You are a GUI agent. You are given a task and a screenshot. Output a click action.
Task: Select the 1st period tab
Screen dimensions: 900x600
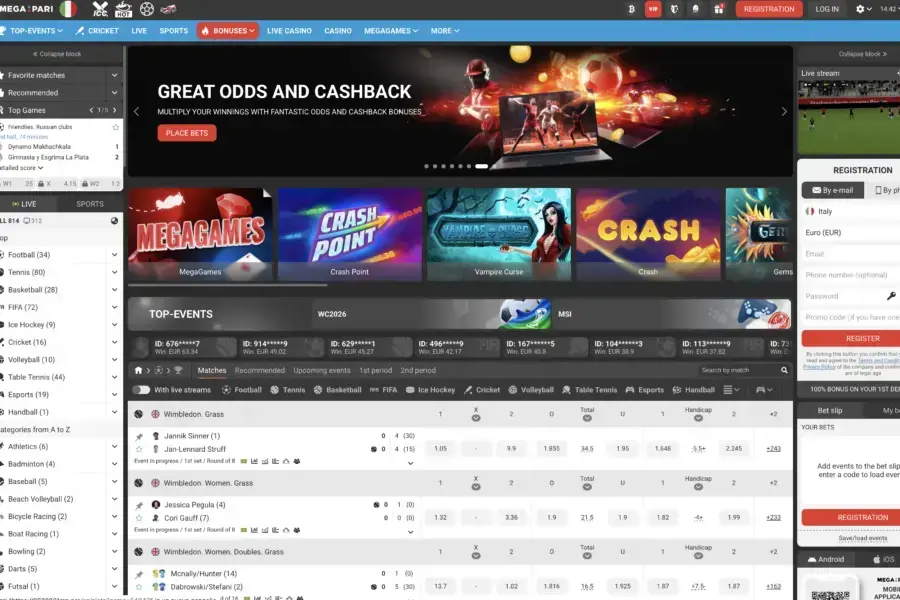tap(375, 370)
